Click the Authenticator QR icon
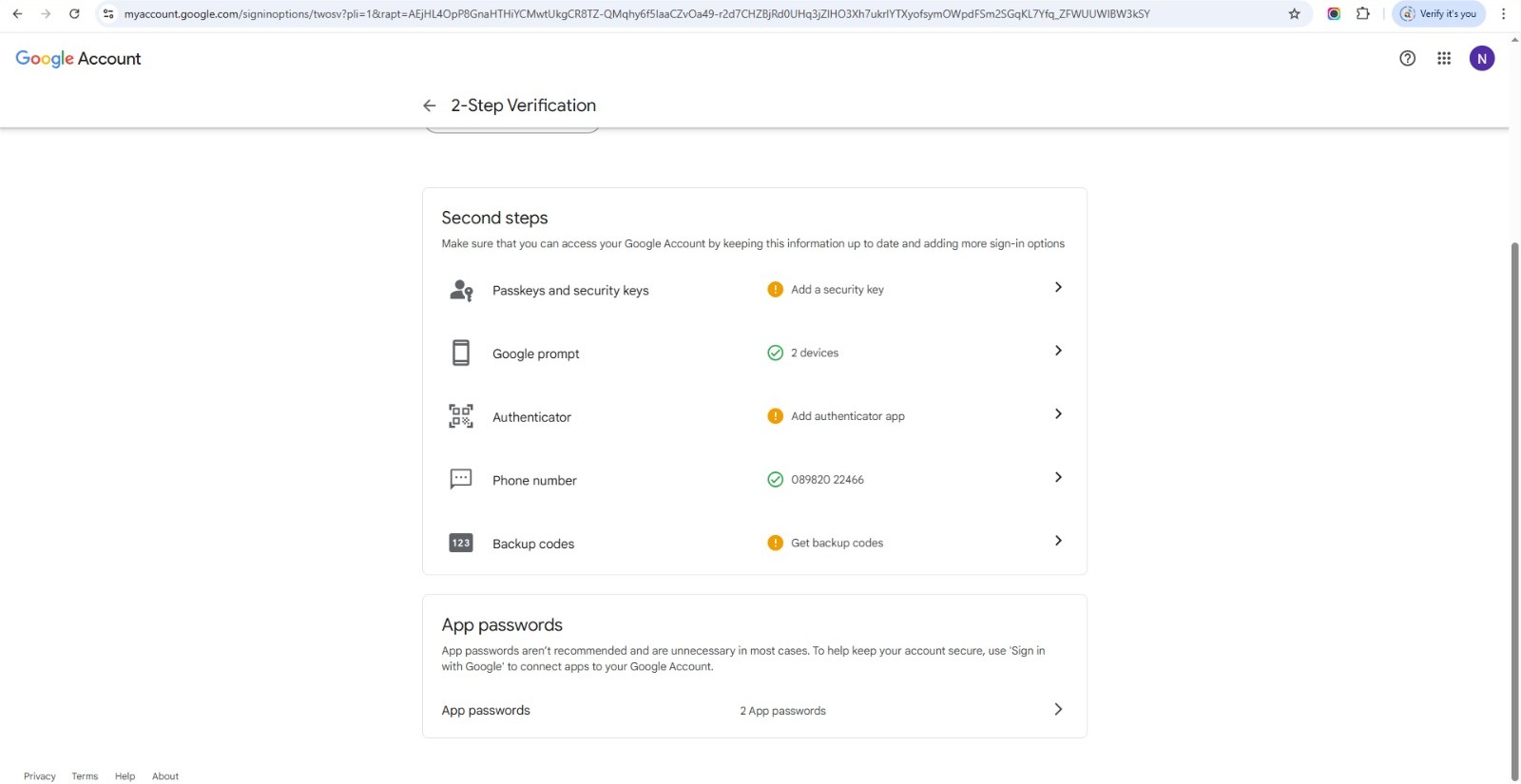Screen dimensions: 1521x784 [x=461, y=416]
